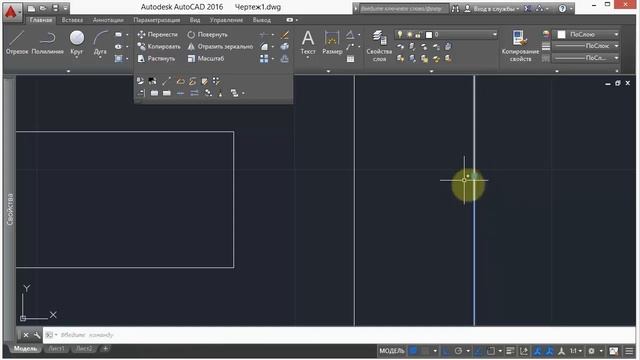Switch to the Лист2 layout tab
This screenshot has width=640, height=360.
point(84,349)
